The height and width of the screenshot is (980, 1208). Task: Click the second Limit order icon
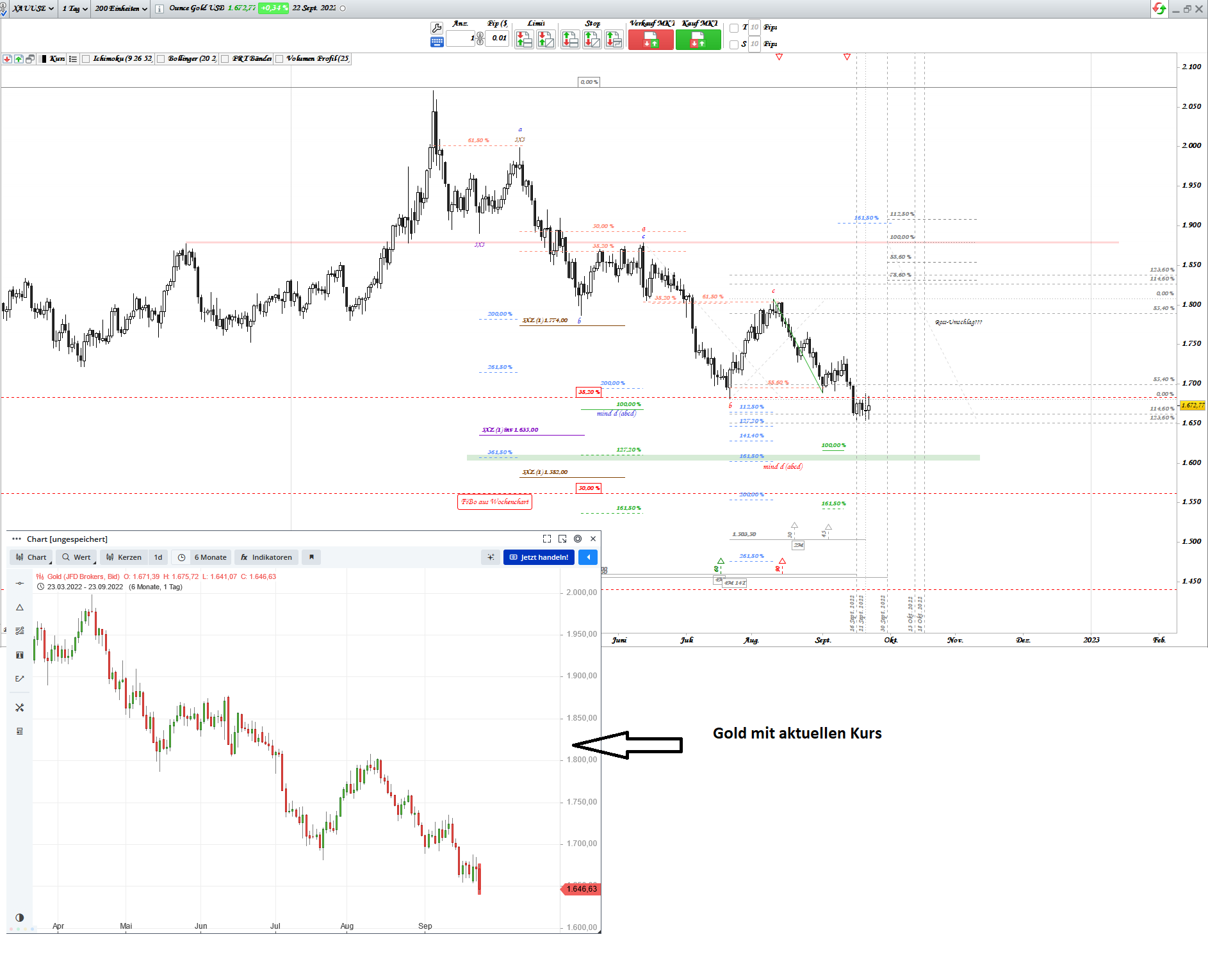coord(546,40)
